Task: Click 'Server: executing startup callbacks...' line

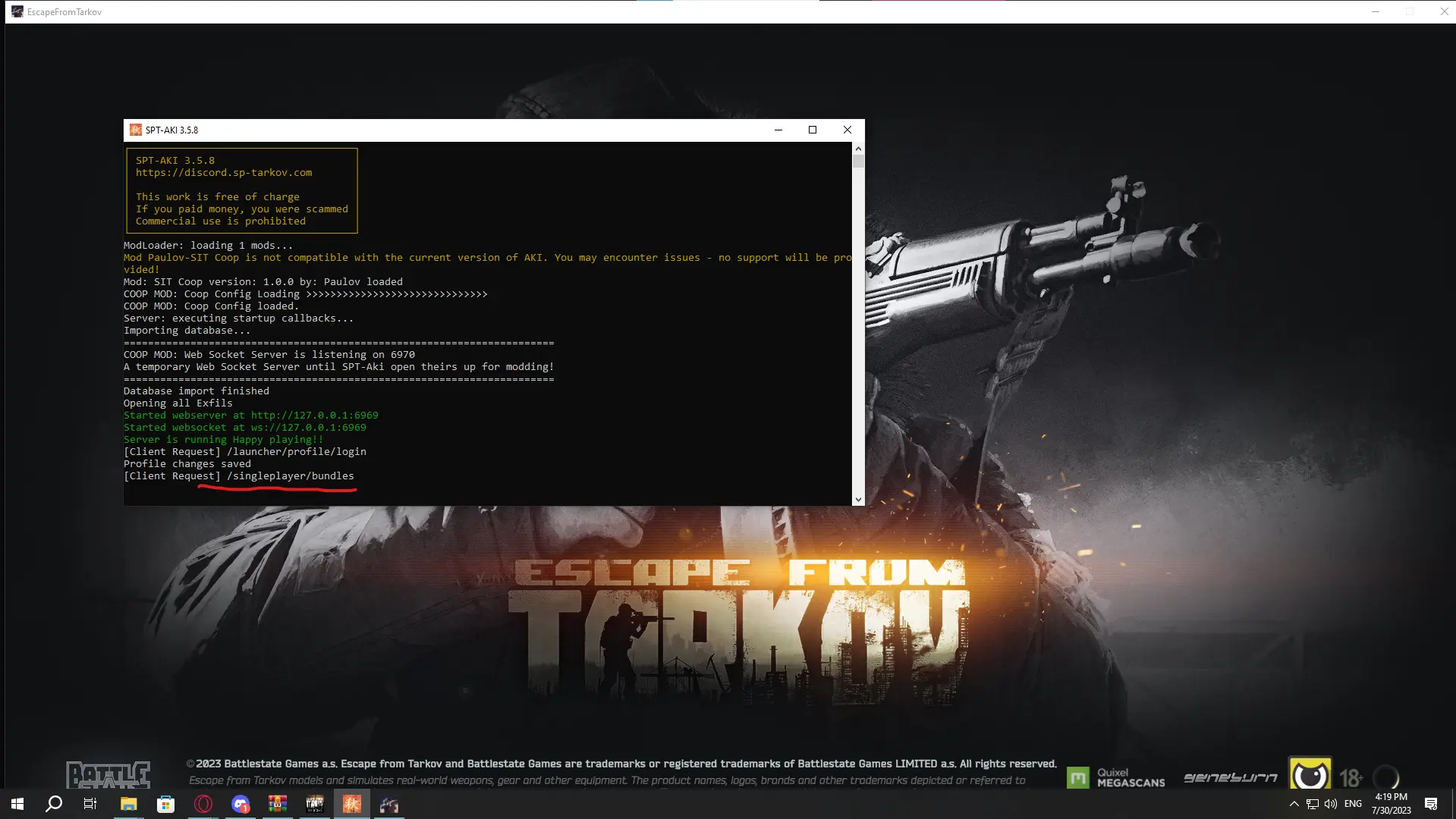Action: point(238,318)
